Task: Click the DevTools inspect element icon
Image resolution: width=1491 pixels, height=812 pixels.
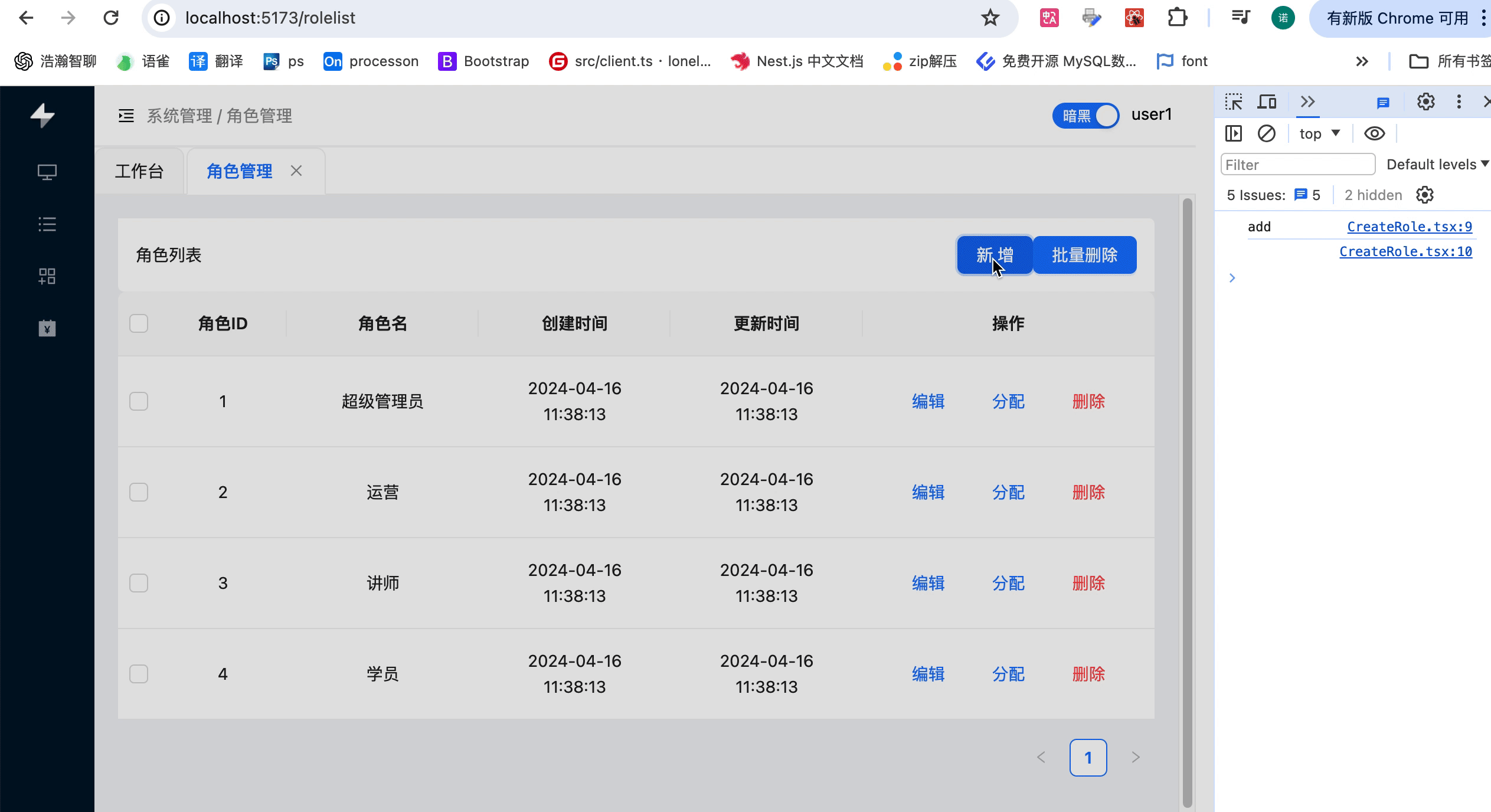Action: pyautogui.click(x=1233, y=102)
